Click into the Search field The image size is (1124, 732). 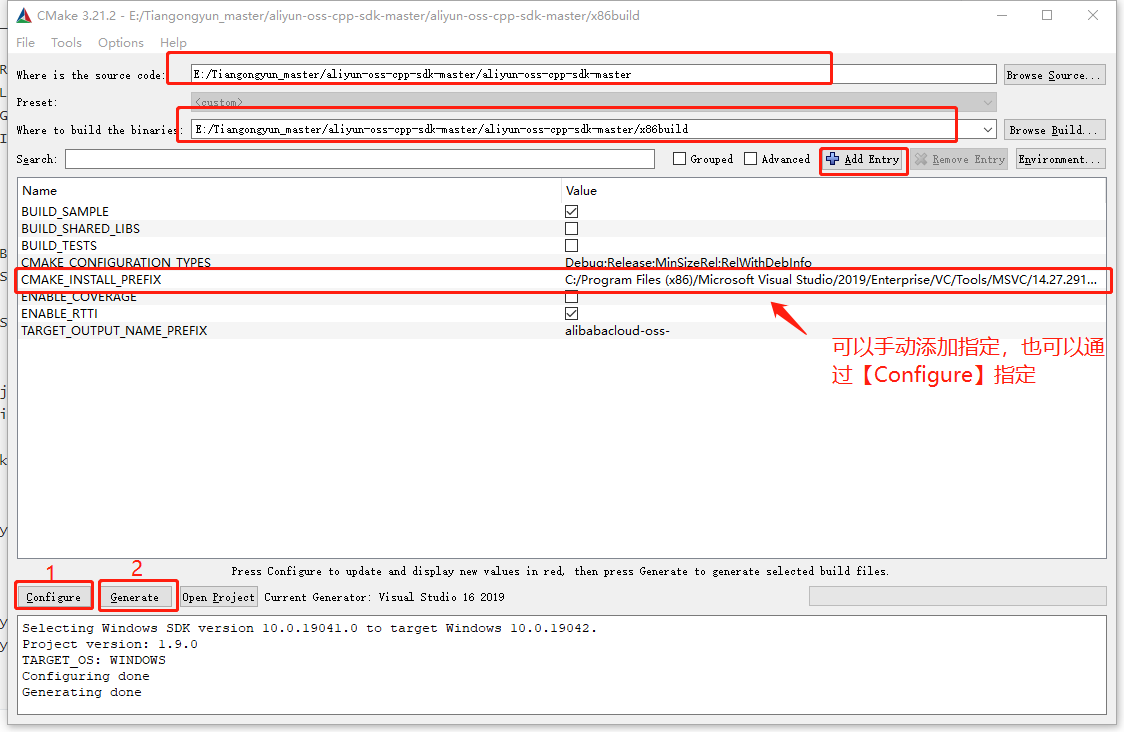pyautogui.click(x=360, y=159)
